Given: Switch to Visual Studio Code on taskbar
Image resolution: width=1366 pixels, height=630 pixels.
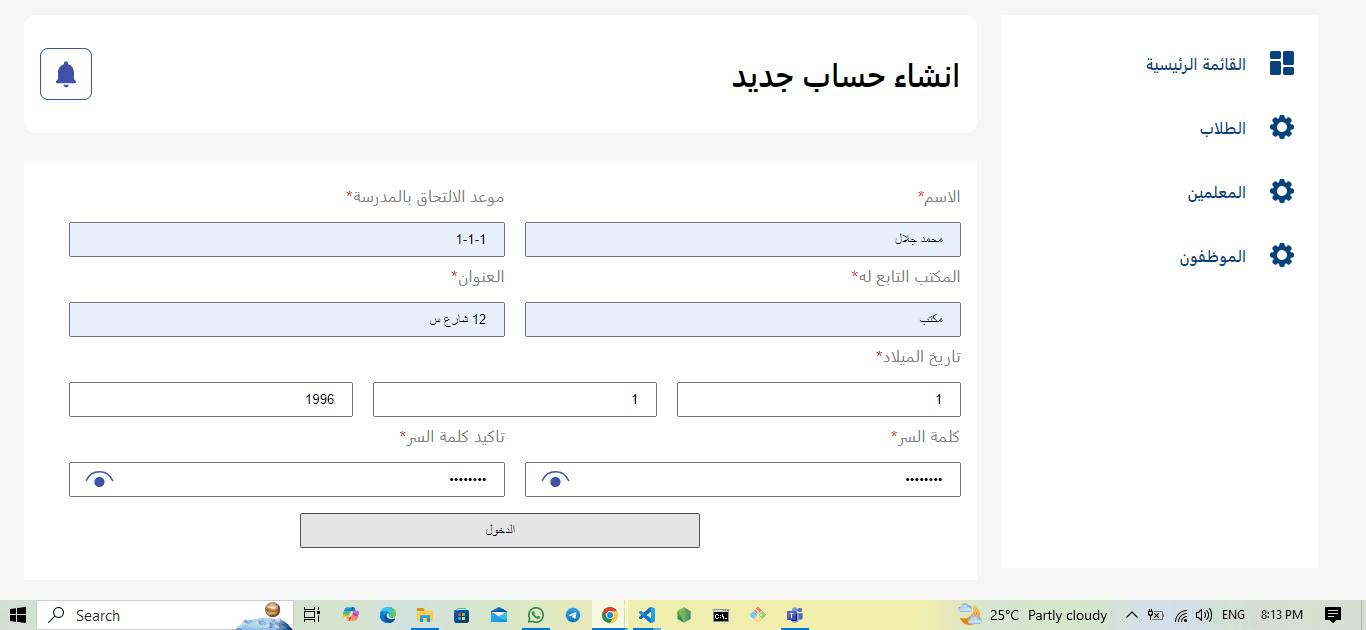Looking at the screenshot, I should click(646, 615).
